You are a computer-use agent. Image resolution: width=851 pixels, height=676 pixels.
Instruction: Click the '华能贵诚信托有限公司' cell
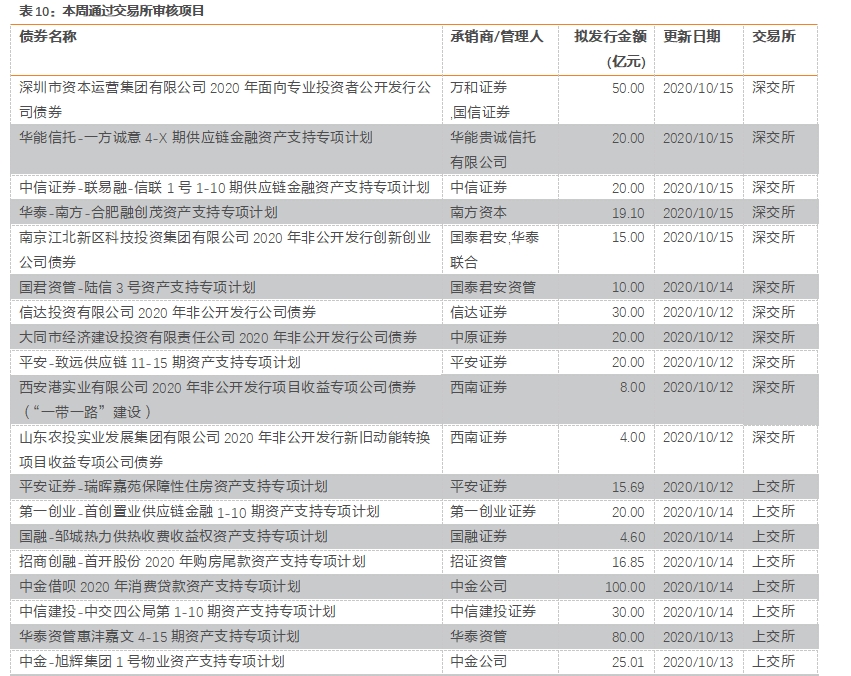pyautogui.click(x=493, y=150)
